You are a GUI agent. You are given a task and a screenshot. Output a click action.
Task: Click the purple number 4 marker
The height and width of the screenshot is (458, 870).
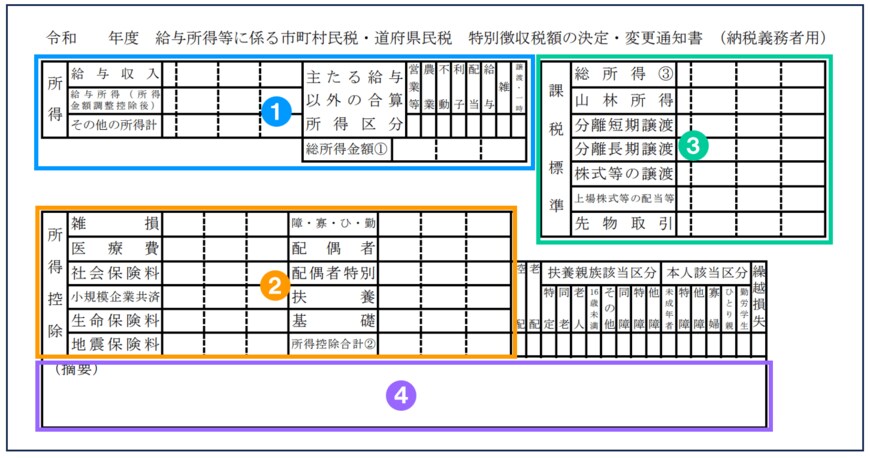tap(401, 395)
